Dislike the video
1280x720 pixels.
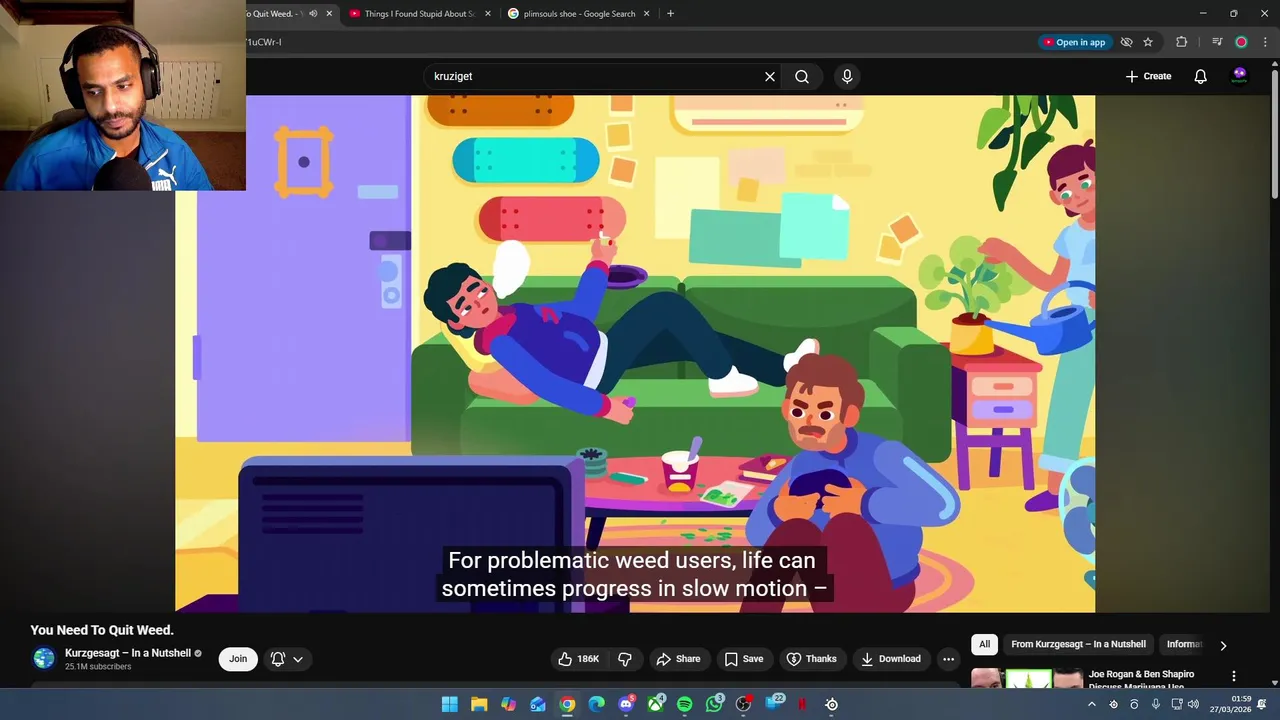pyautogui.click(x=625, y=659)
